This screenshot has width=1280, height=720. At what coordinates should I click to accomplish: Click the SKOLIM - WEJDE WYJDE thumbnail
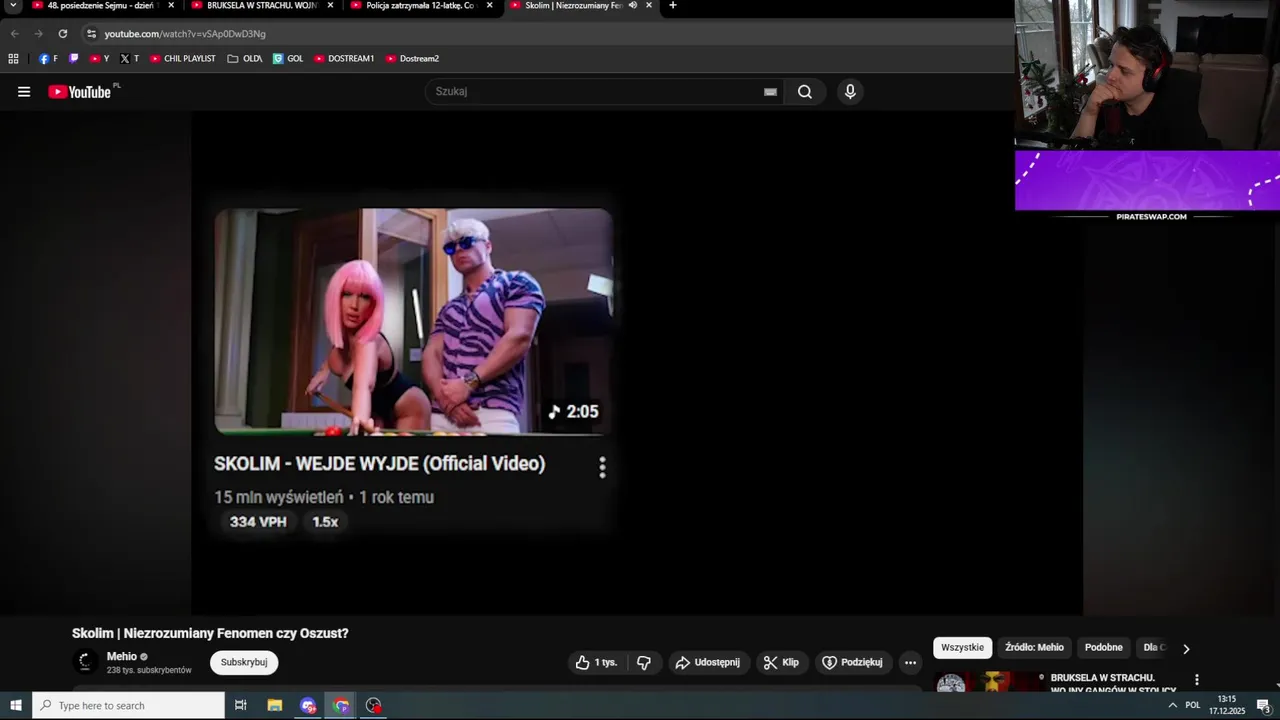pos(413,321)
